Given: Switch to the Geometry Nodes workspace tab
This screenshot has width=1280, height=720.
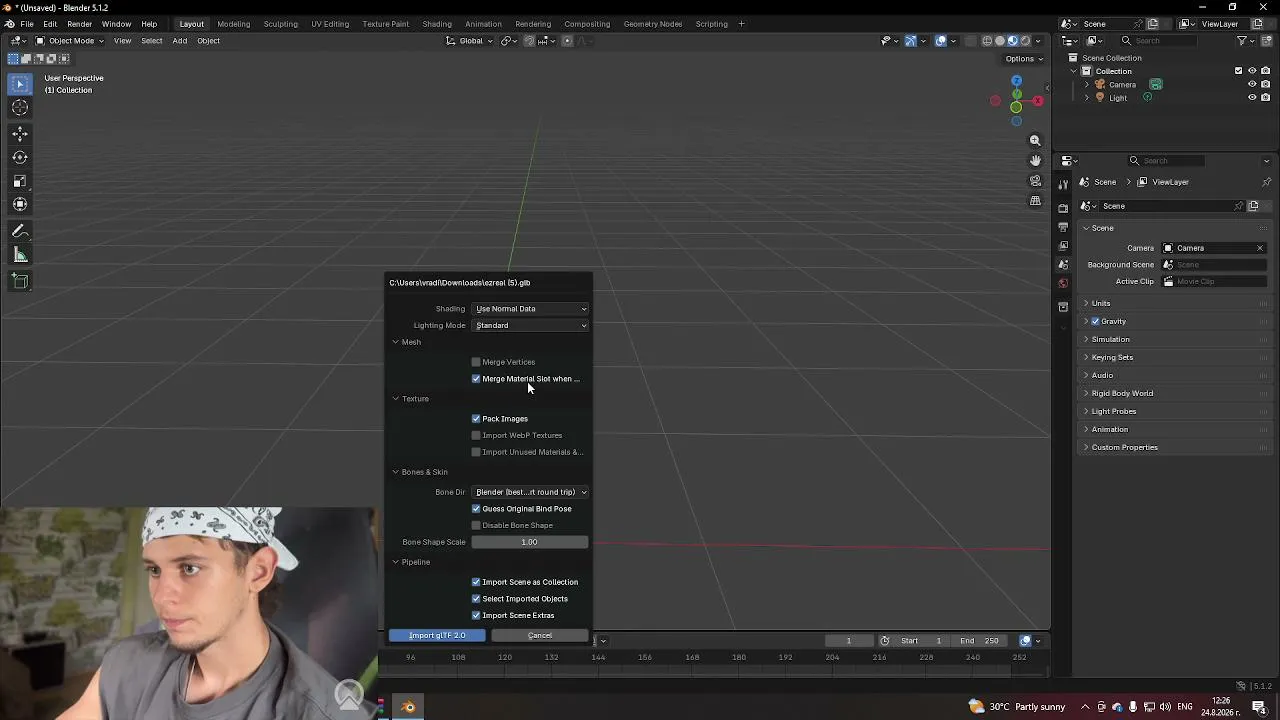Looking at the screenshot, I should [652, 24].
